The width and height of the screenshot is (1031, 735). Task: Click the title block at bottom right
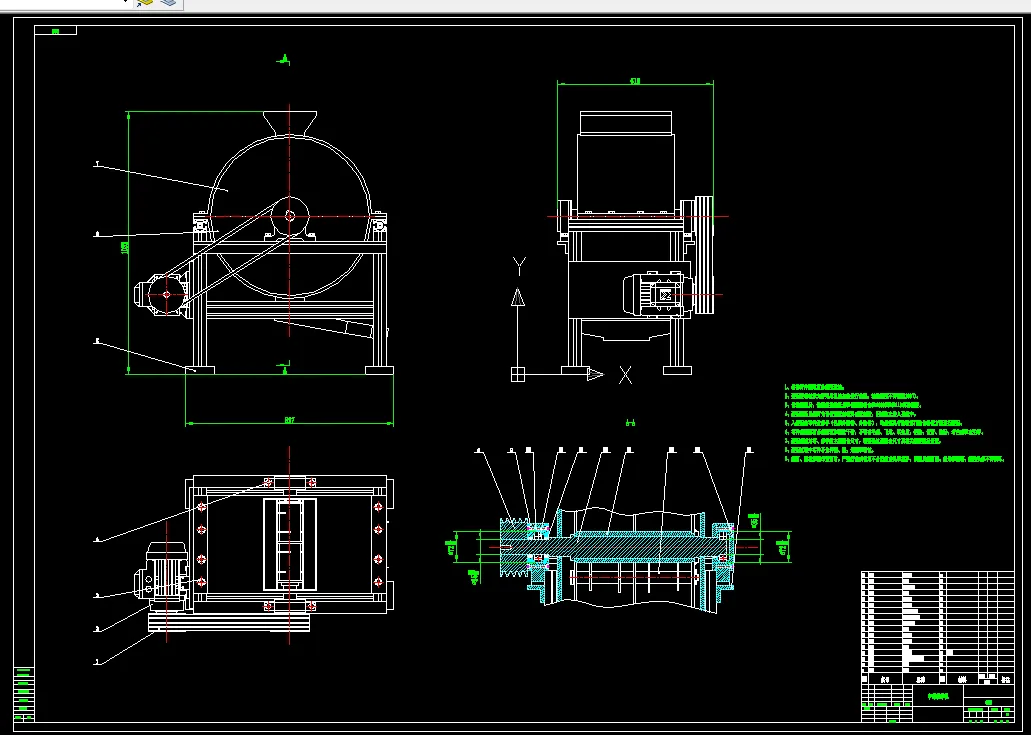pyautogui.click(x=937, y=700)
